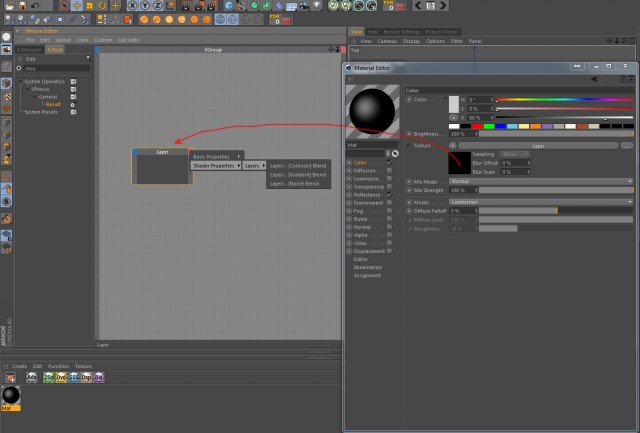Enable the Diffusion channel checkbox

click(x=389, y=171)
